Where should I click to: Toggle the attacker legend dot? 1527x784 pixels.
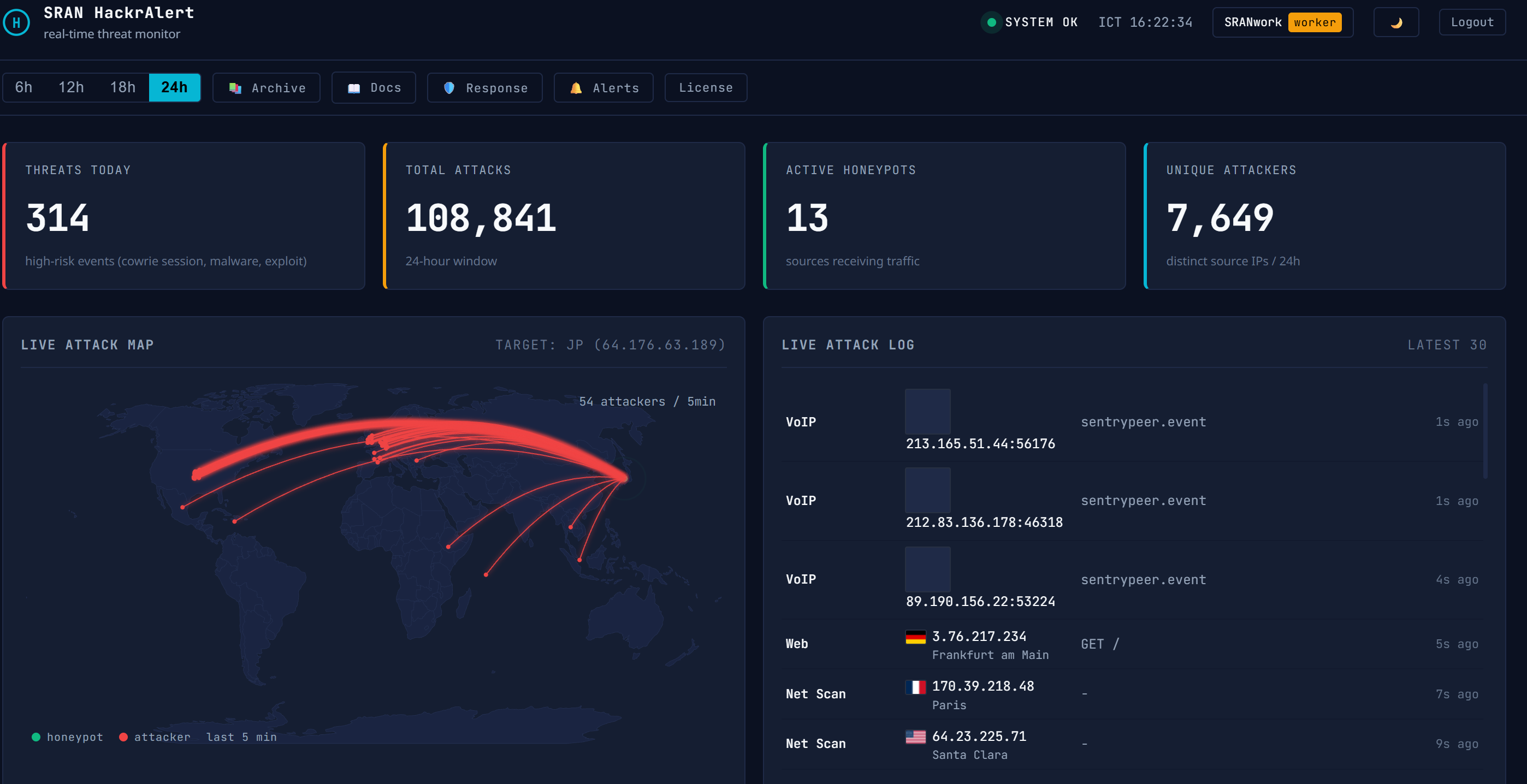click(124, 737)
